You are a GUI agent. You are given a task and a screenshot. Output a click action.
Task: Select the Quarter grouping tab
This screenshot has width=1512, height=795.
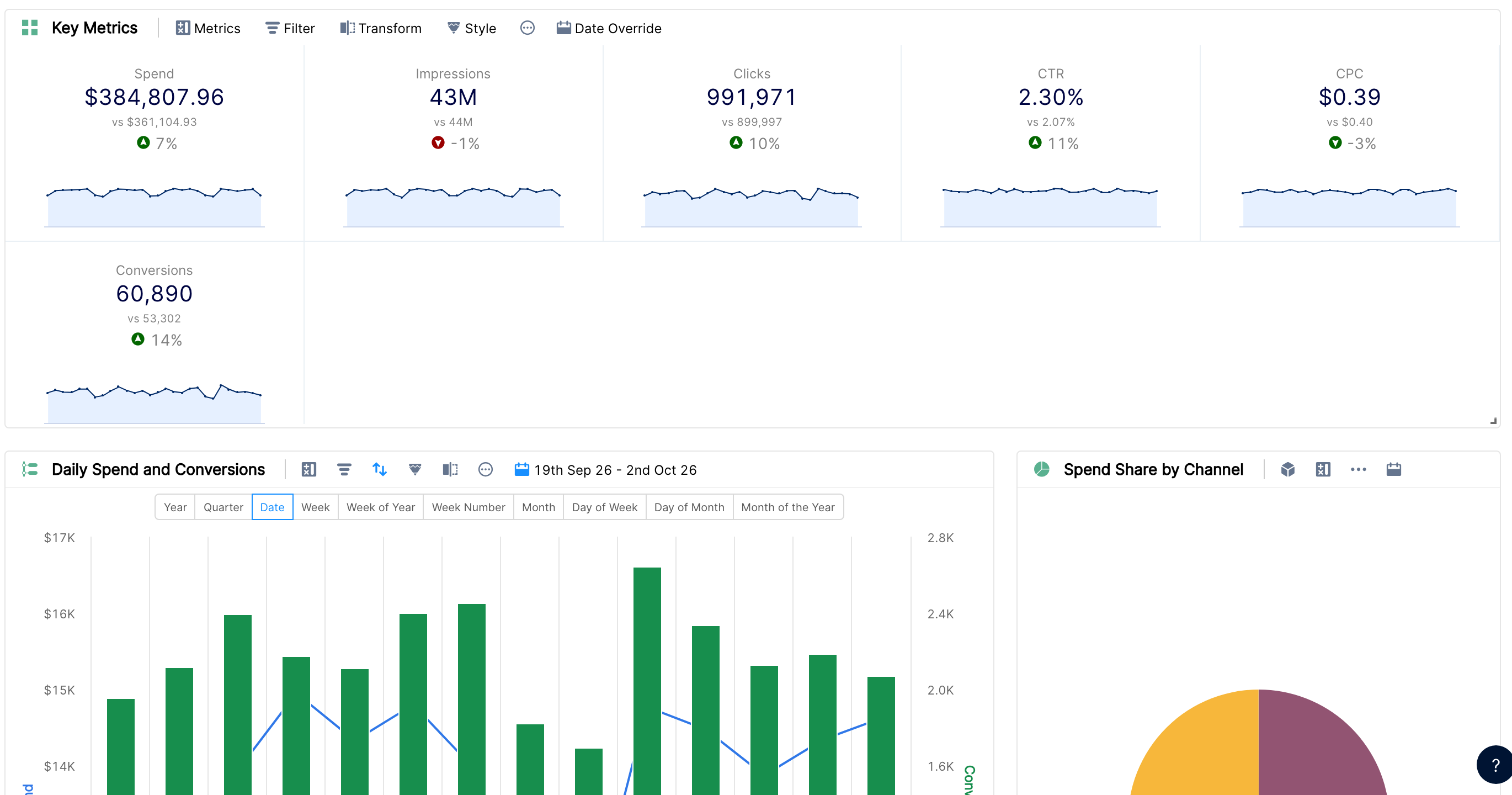tap(223, 507)
